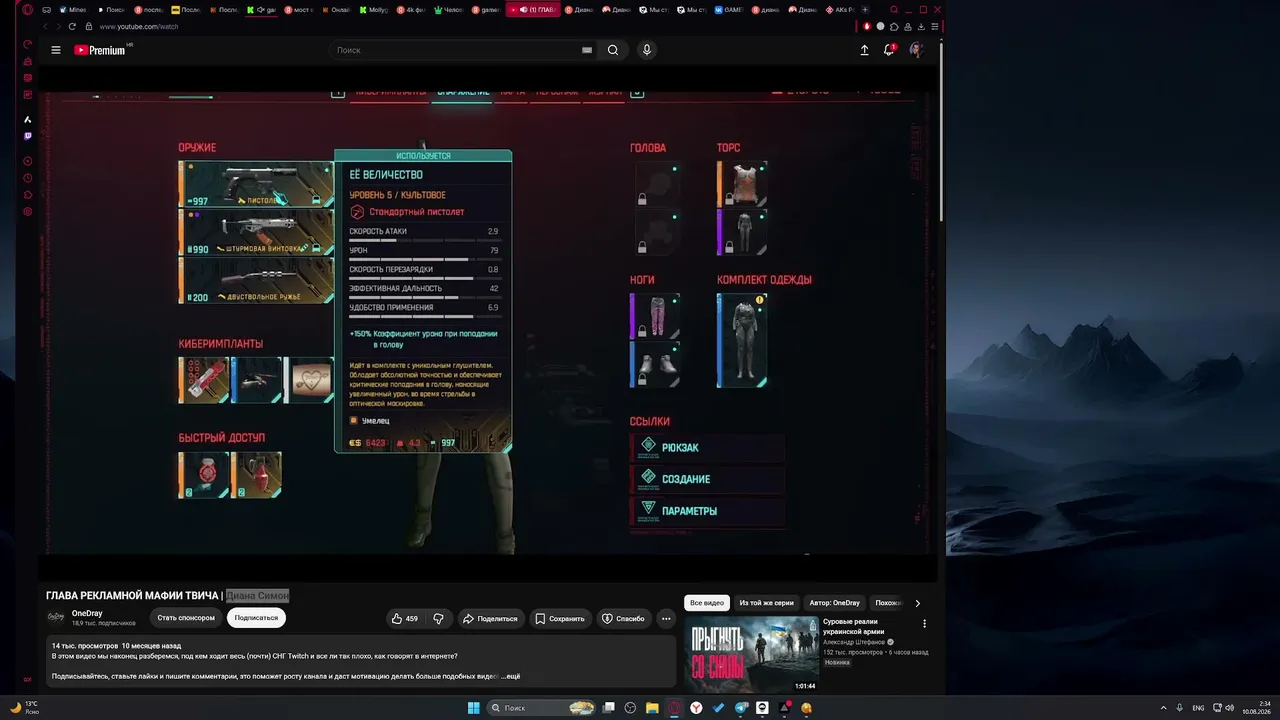This screenshot has width=1280, height=720.
Task: Open the OneDray channel name link
Action: pos(87,613)
